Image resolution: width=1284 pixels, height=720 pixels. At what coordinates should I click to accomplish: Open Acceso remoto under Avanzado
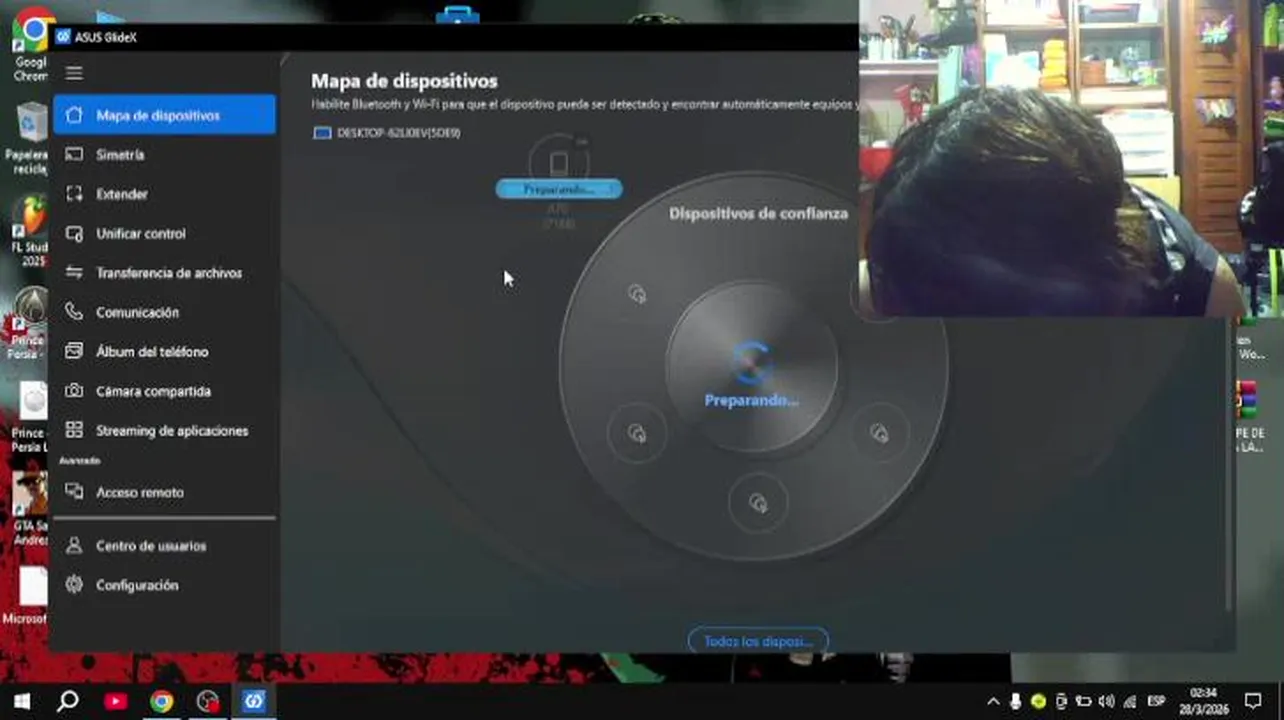(165, 492)
